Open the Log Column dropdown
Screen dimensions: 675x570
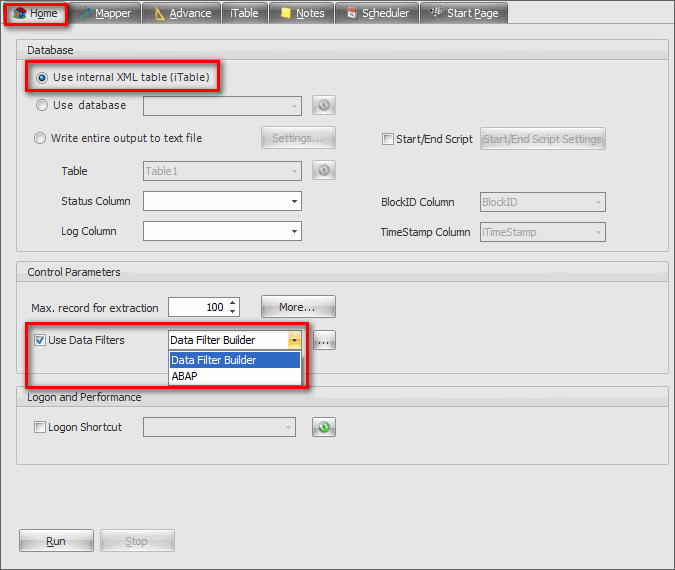tap(222, 231)
